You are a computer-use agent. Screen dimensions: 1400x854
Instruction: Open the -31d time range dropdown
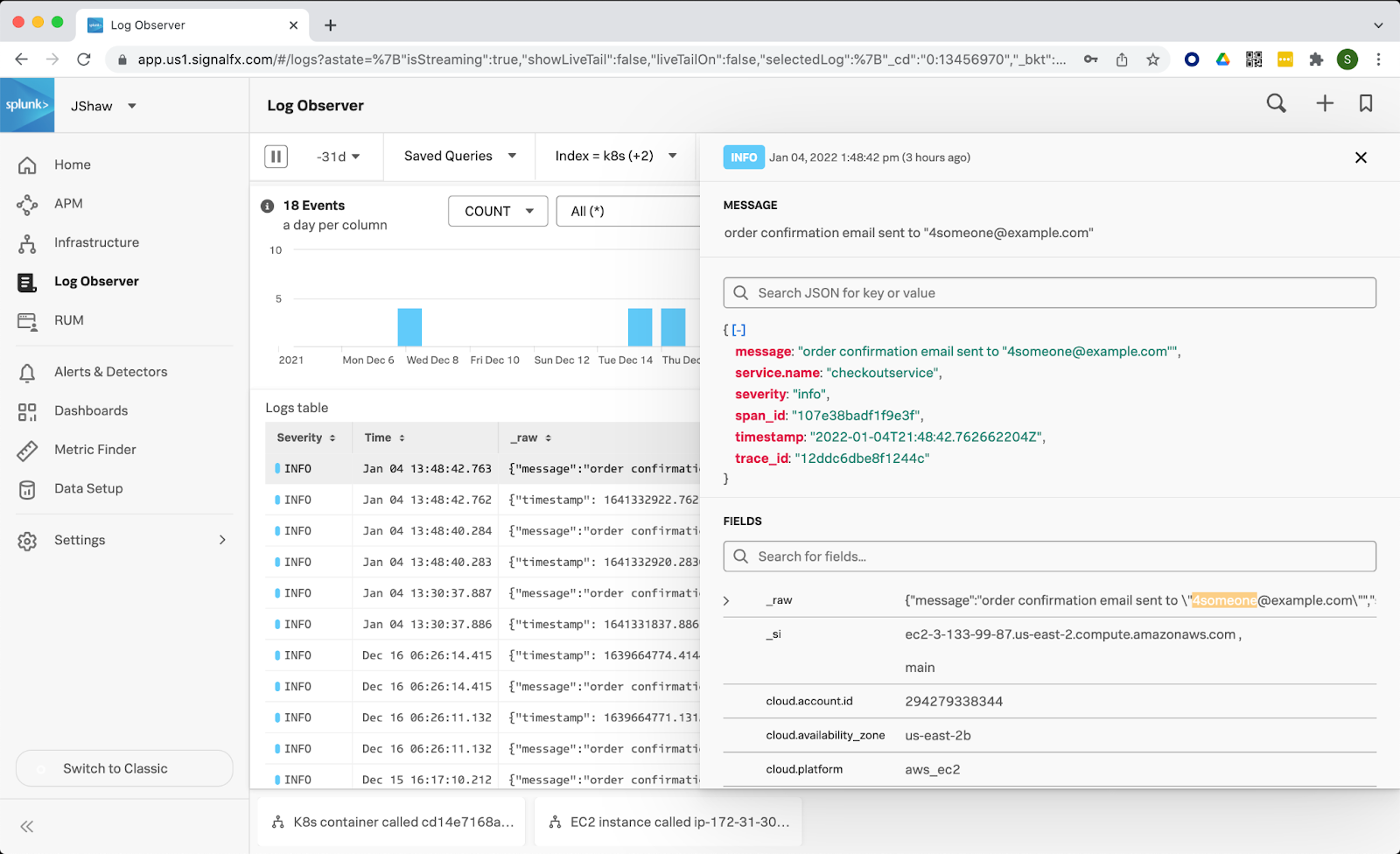tap(337, 156)
